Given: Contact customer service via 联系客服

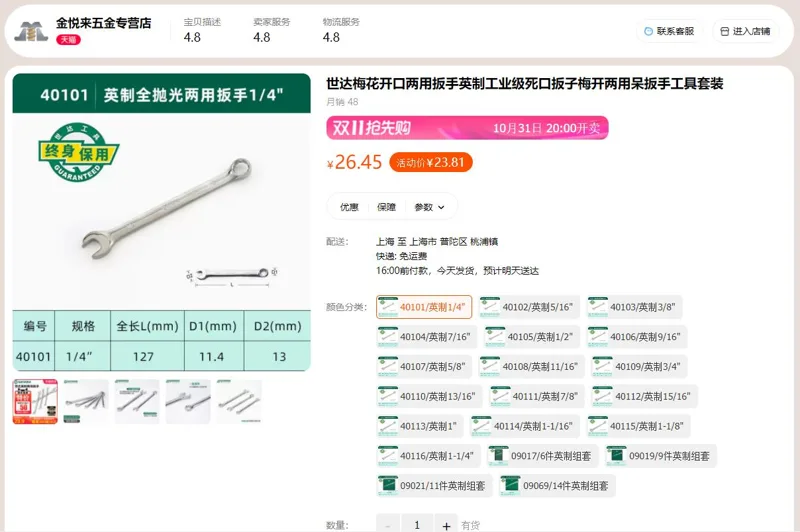Looking at the screenshot, I should click(x=669, y=31).
